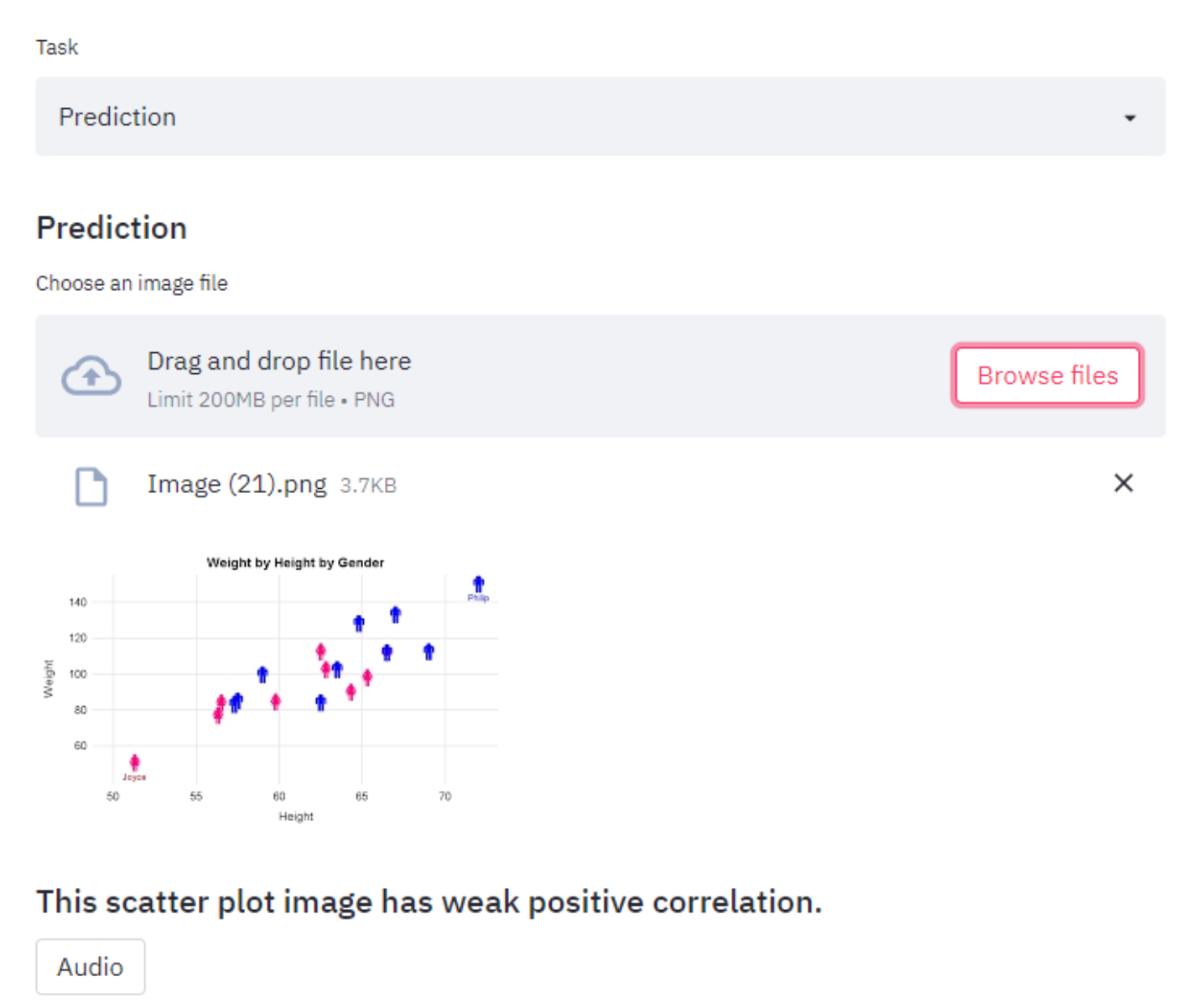Viewport: 1200px width, 1008px height.
Task: Click the file name Image (21).png
Action: point(237,484)
